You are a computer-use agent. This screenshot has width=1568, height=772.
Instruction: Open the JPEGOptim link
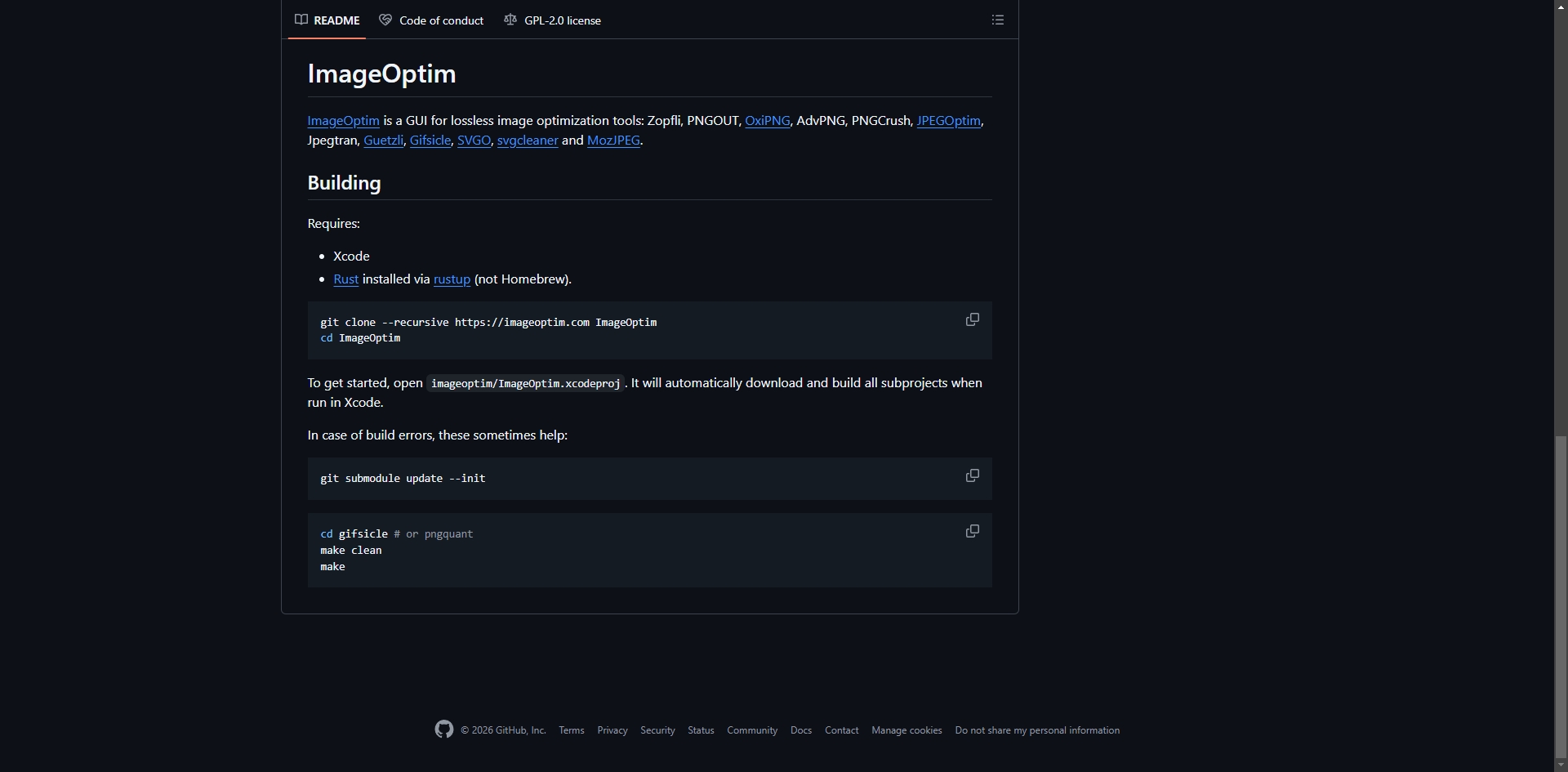948,121
